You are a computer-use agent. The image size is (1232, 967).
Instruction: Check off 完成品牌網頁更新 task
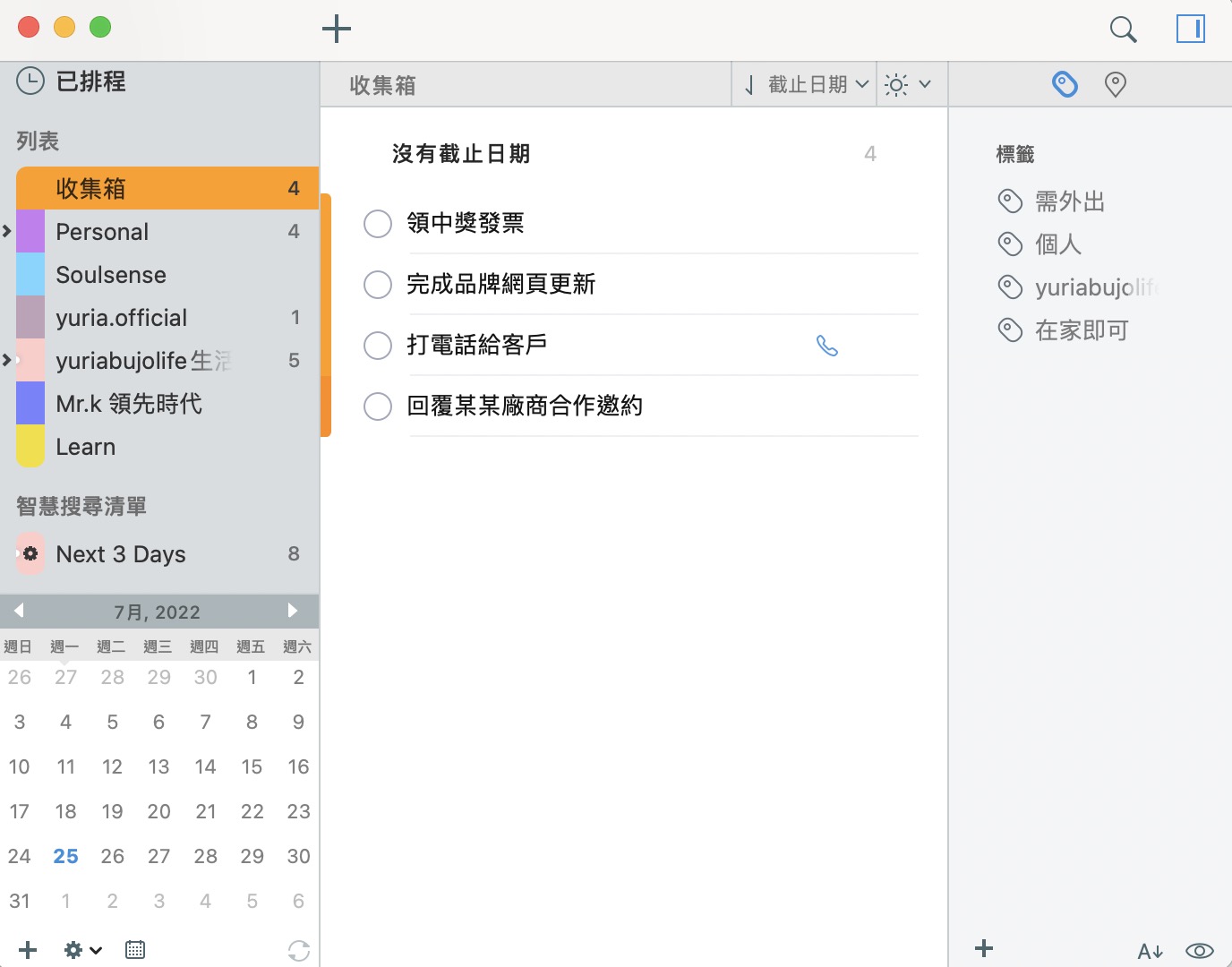378,285
